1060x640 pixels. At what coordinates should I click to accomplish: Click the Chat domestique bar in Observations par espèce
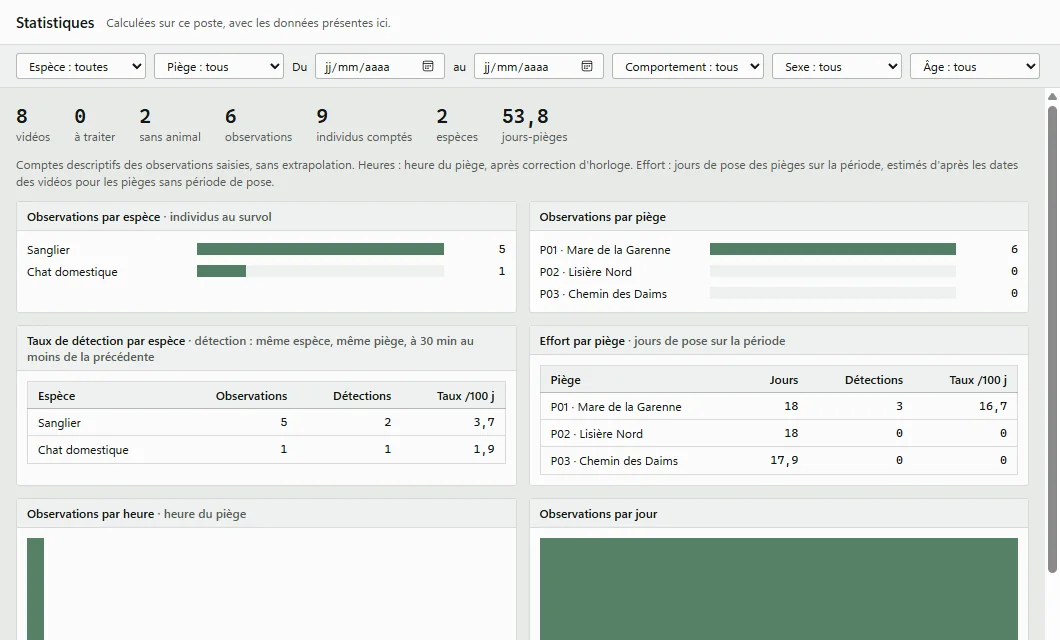tap(221, 271)
